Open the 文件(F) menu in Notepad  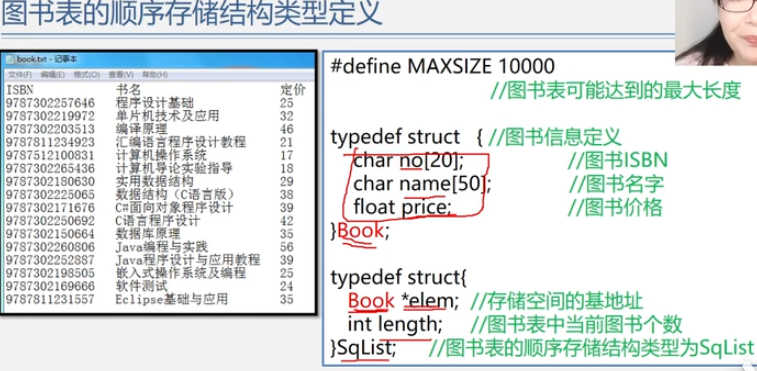coord(20,75)
